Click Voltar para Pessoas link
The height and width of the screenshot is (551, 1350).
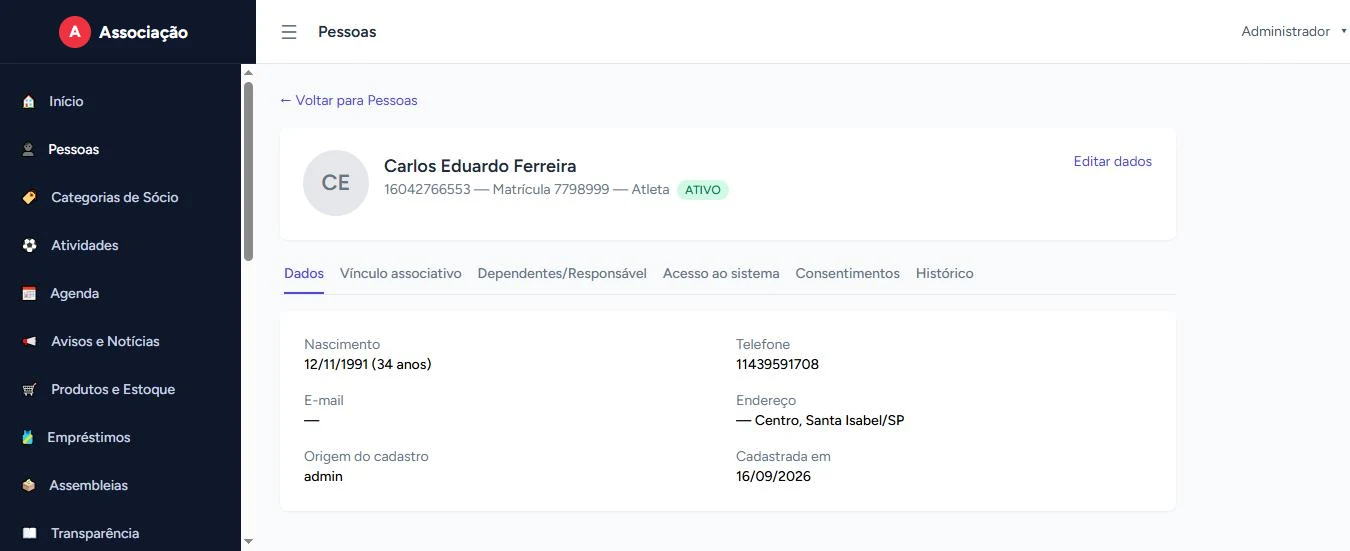pyautogui.click(x=349, y=100)
